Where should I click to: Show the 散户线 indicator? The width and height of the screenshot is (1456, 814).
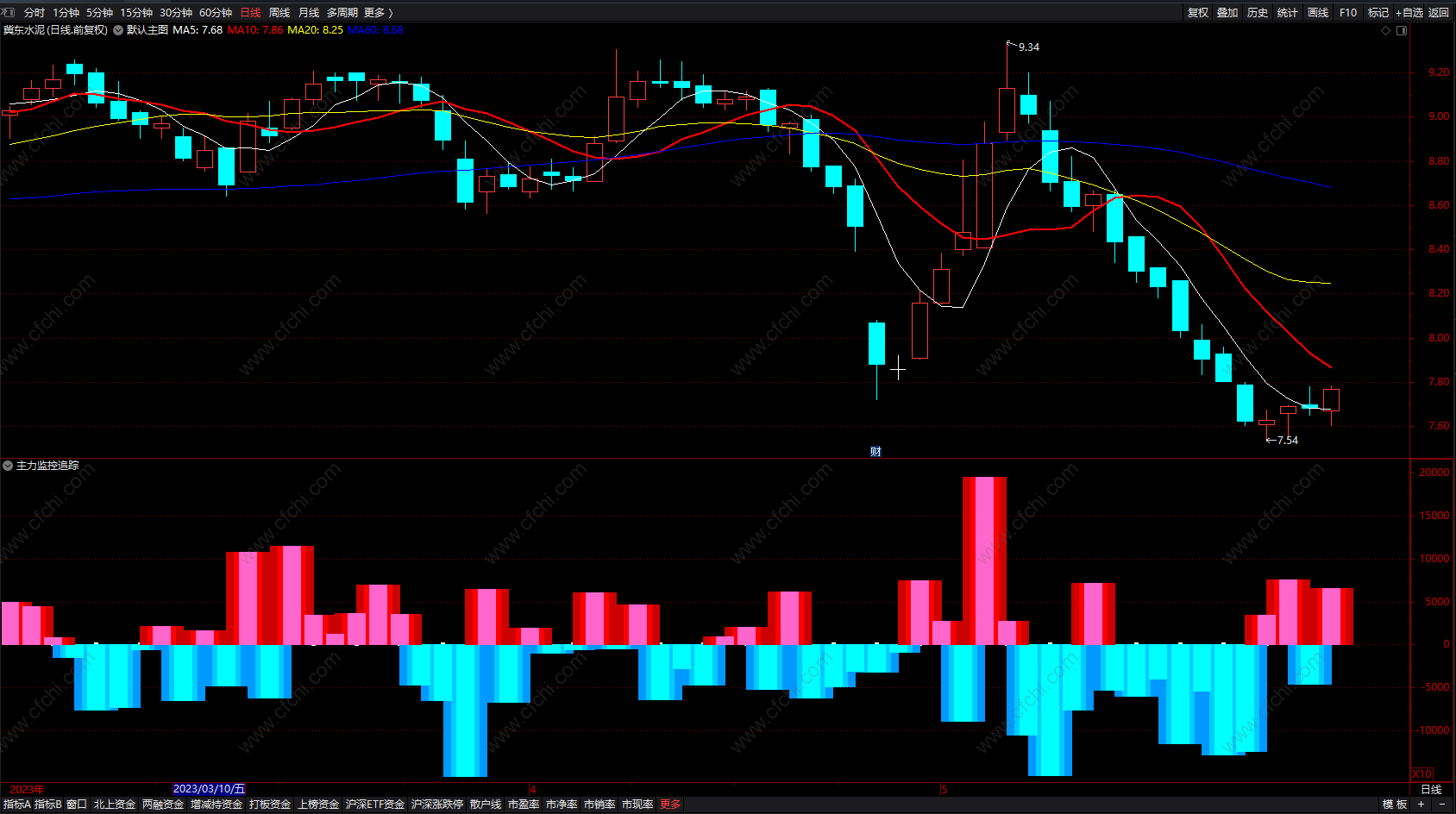[486, 805]
